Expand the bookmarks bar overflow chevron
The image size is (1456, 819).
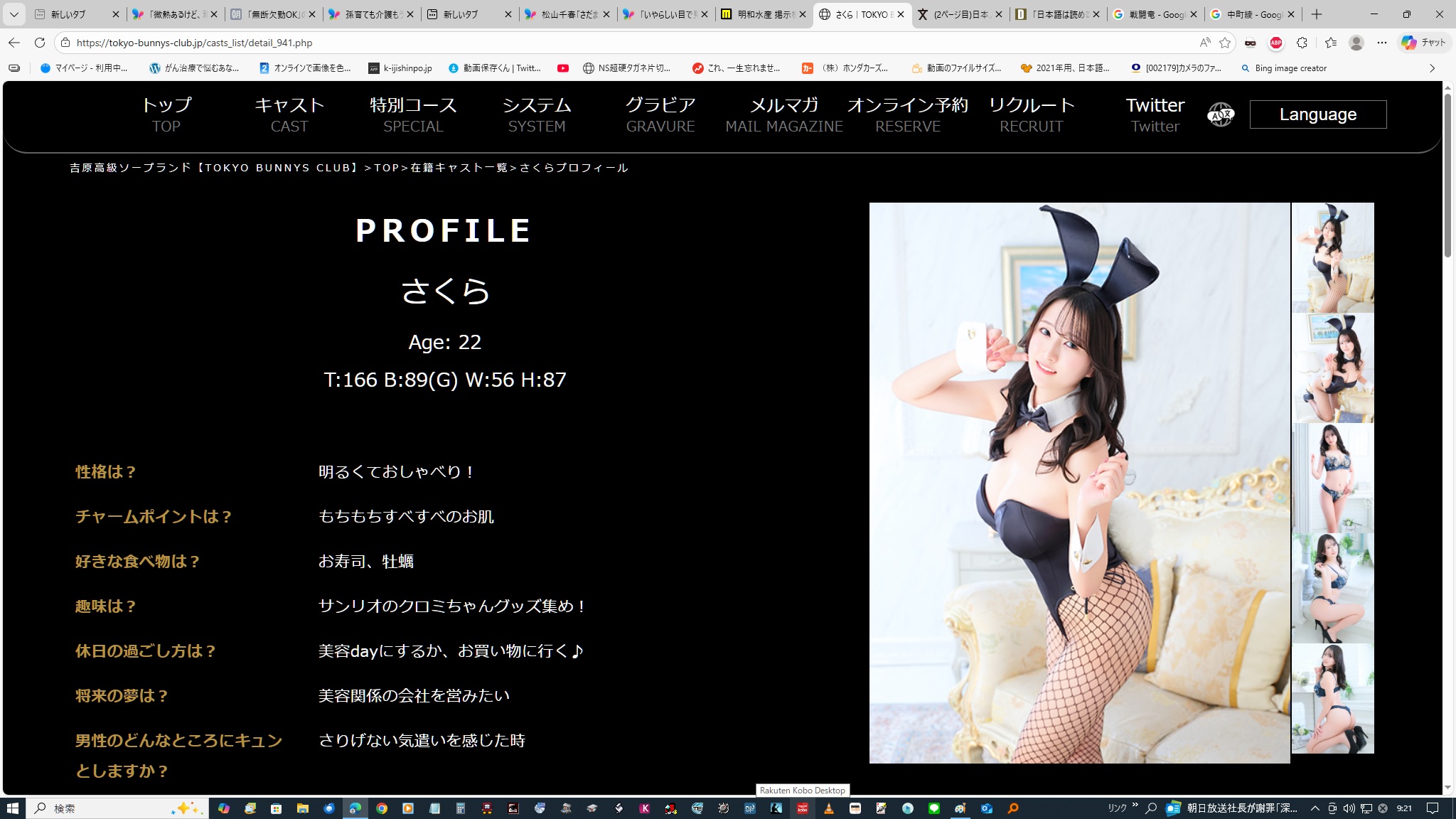point(1432,68)
